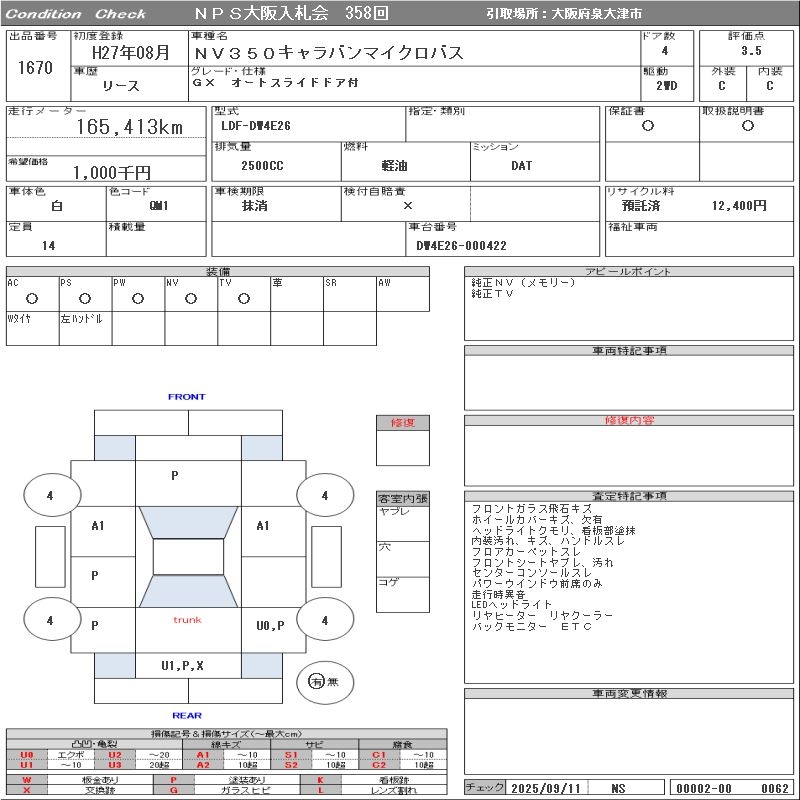This screenshot has width=800, height=800.
Task: Select the NPS大阪入札会 358回 header text
Action: [291, 13]
